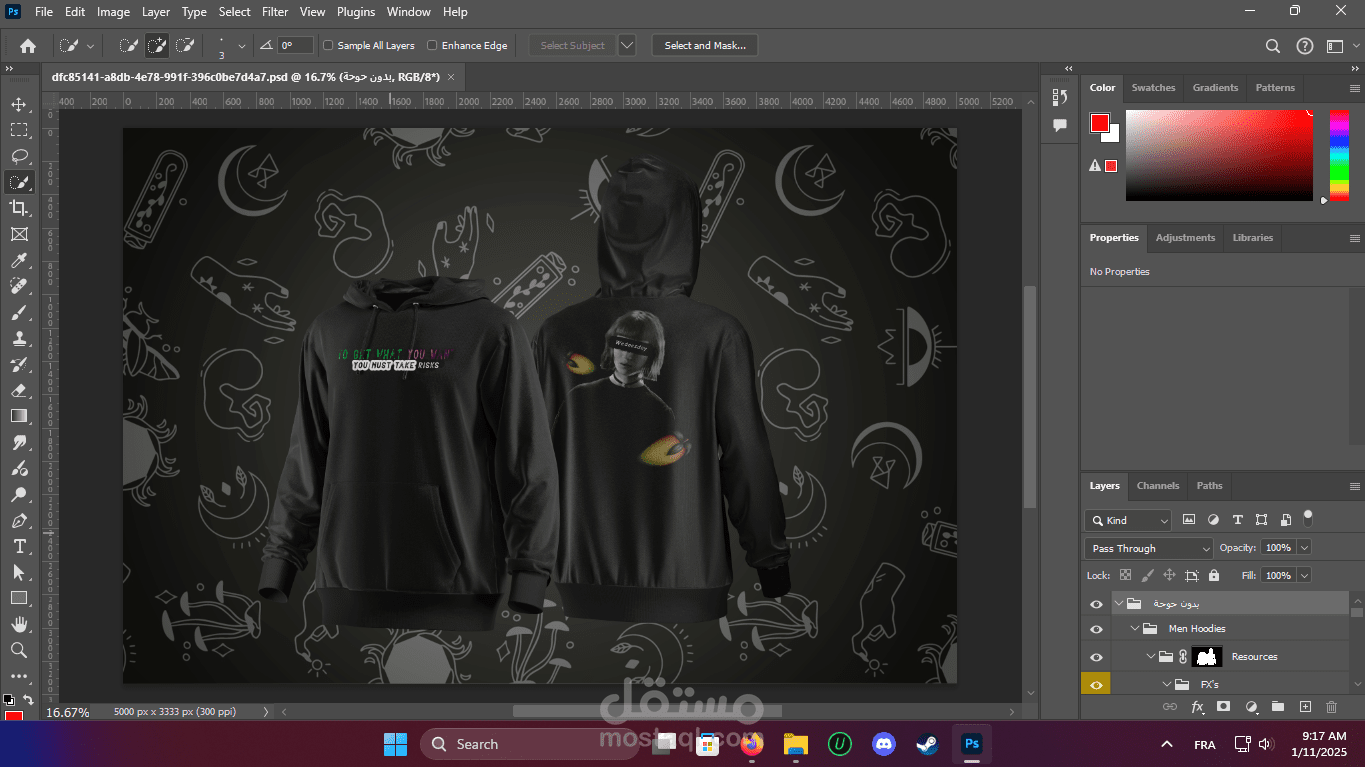This screenshot has width=1365, height=767.
Task: Select the Crop tool
Action: (x=19, y=208)
